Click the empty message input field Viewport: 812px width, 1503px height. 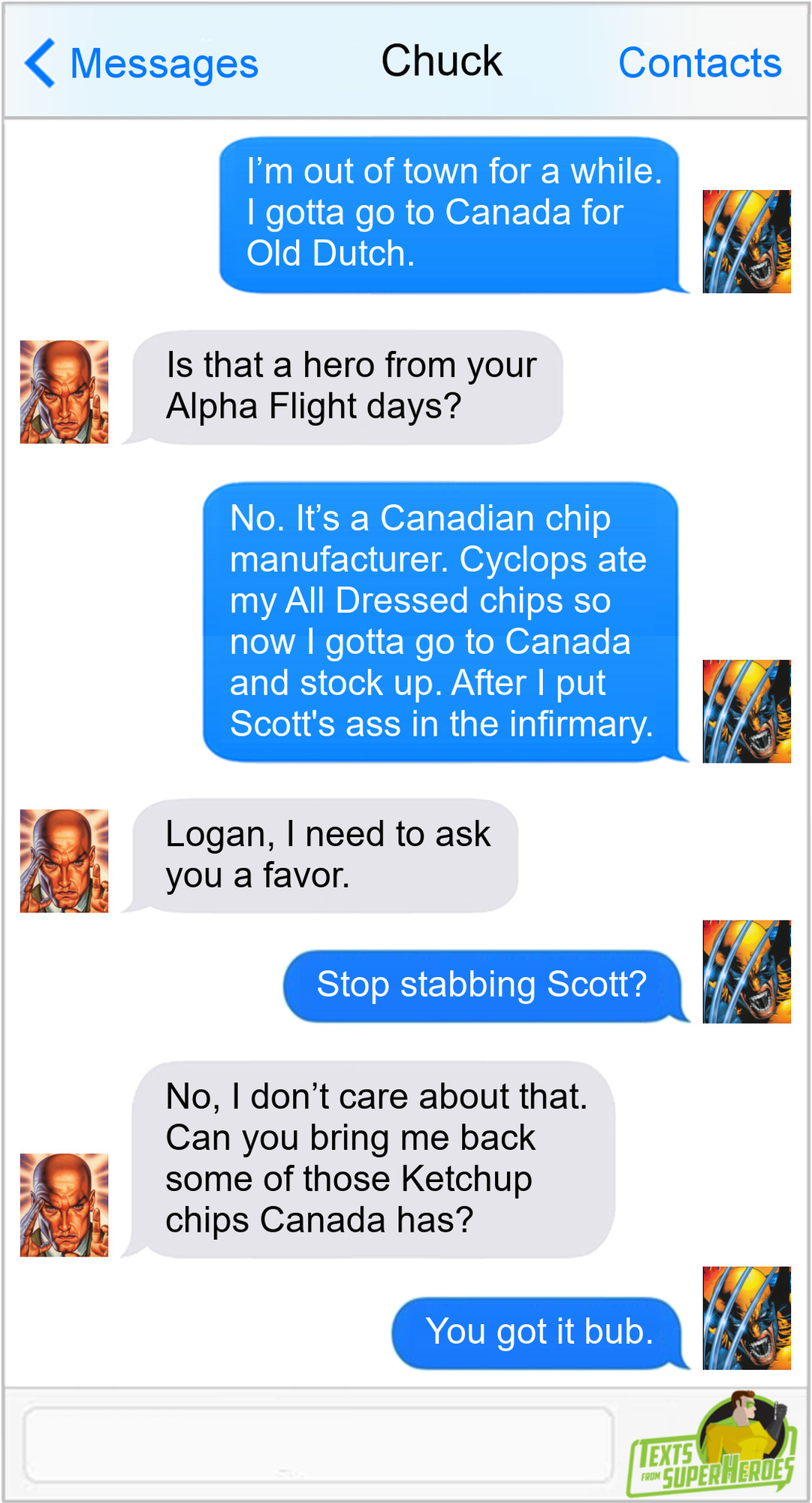pyautogui.click(x=318, y=1445)
